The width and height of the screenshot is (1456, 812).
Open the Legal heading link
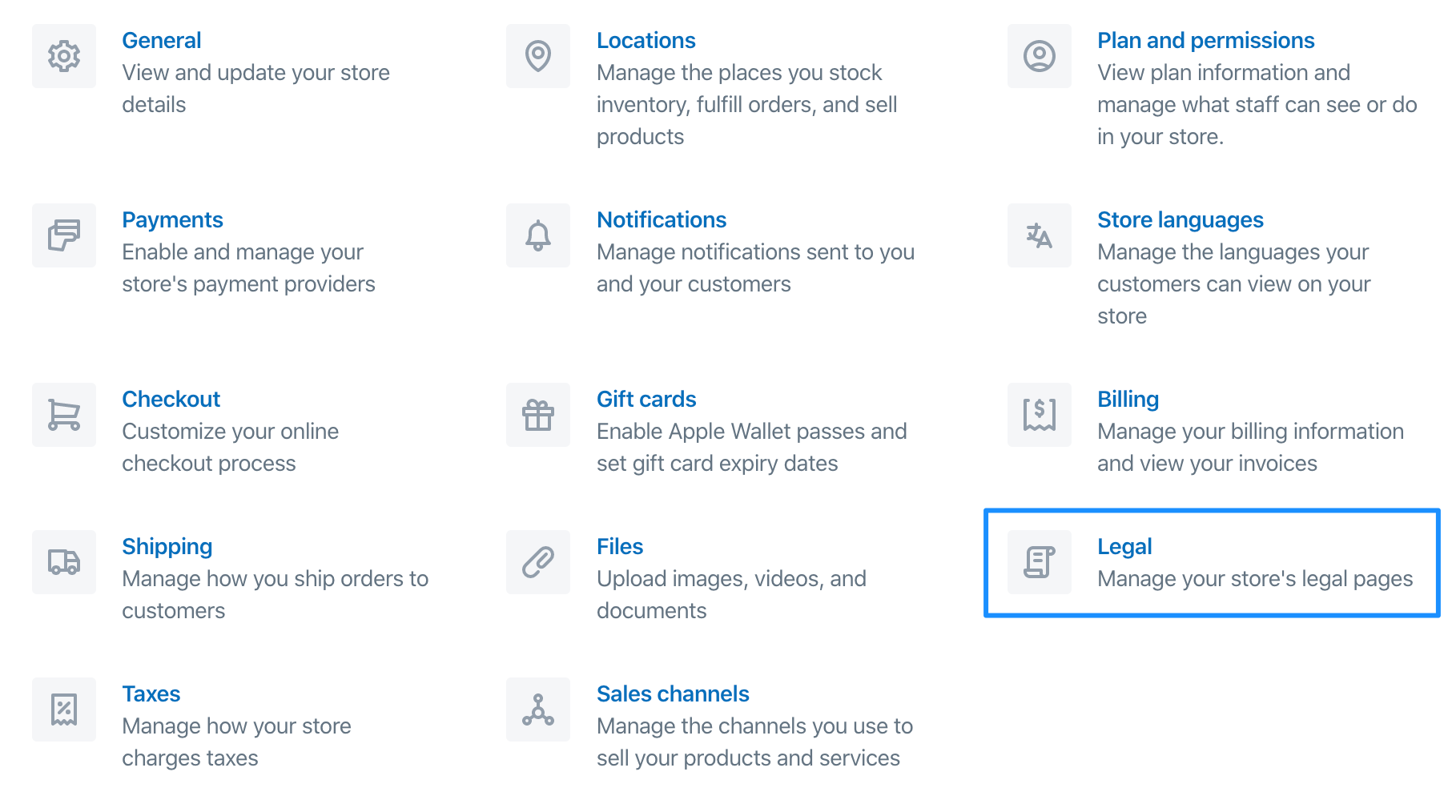click(x=1124, y=546)
